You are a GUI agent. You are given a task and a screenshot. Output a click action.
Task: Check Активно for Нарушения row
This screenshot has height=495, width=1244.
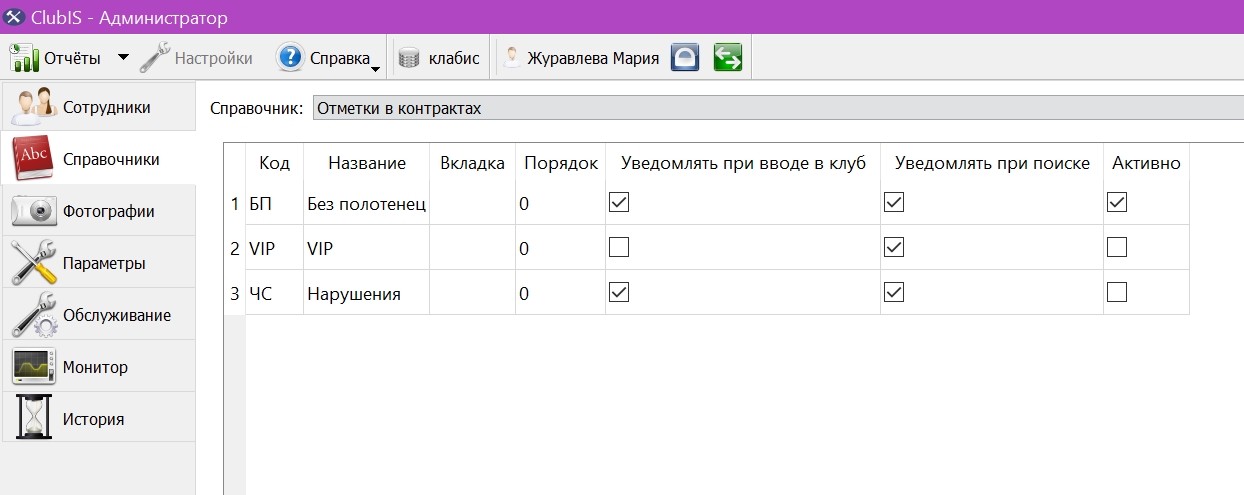(1117, 292)
